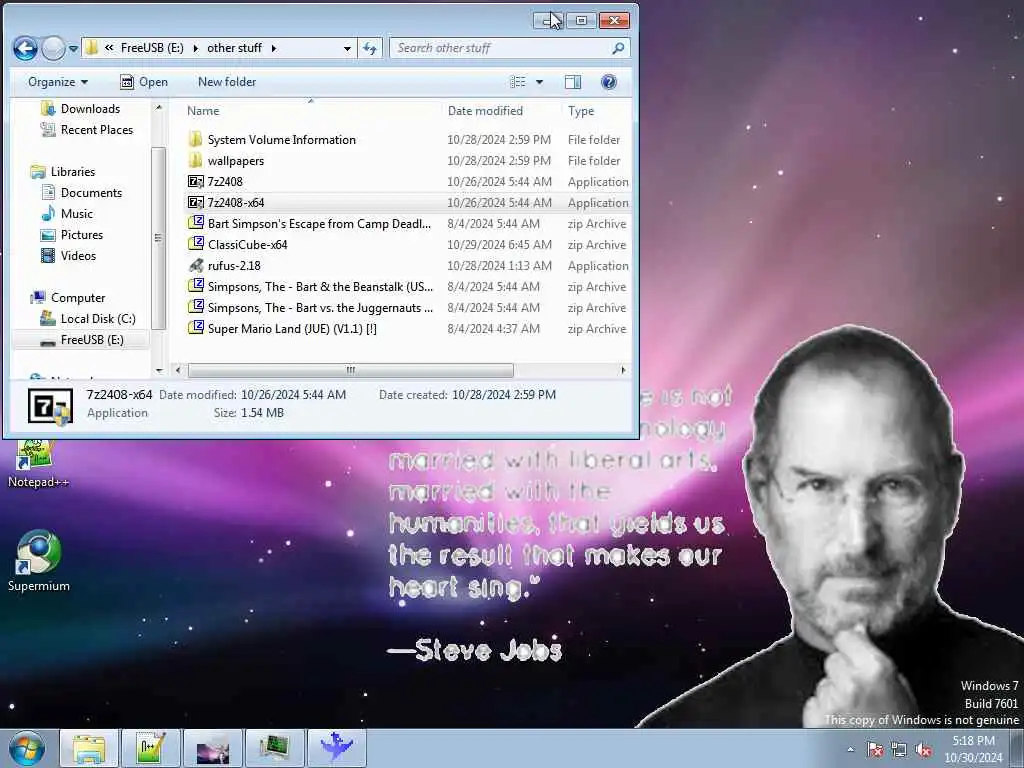Expand the address bar history dropdown
This screenshot has height=768, width=1024.
pos(347,48)
